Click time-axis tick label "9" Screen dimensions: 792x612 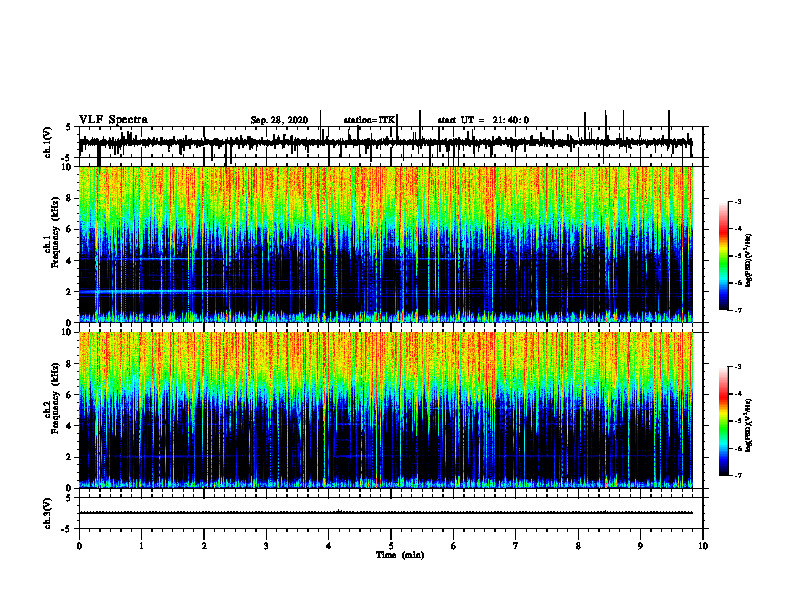(x=640, y=546)
